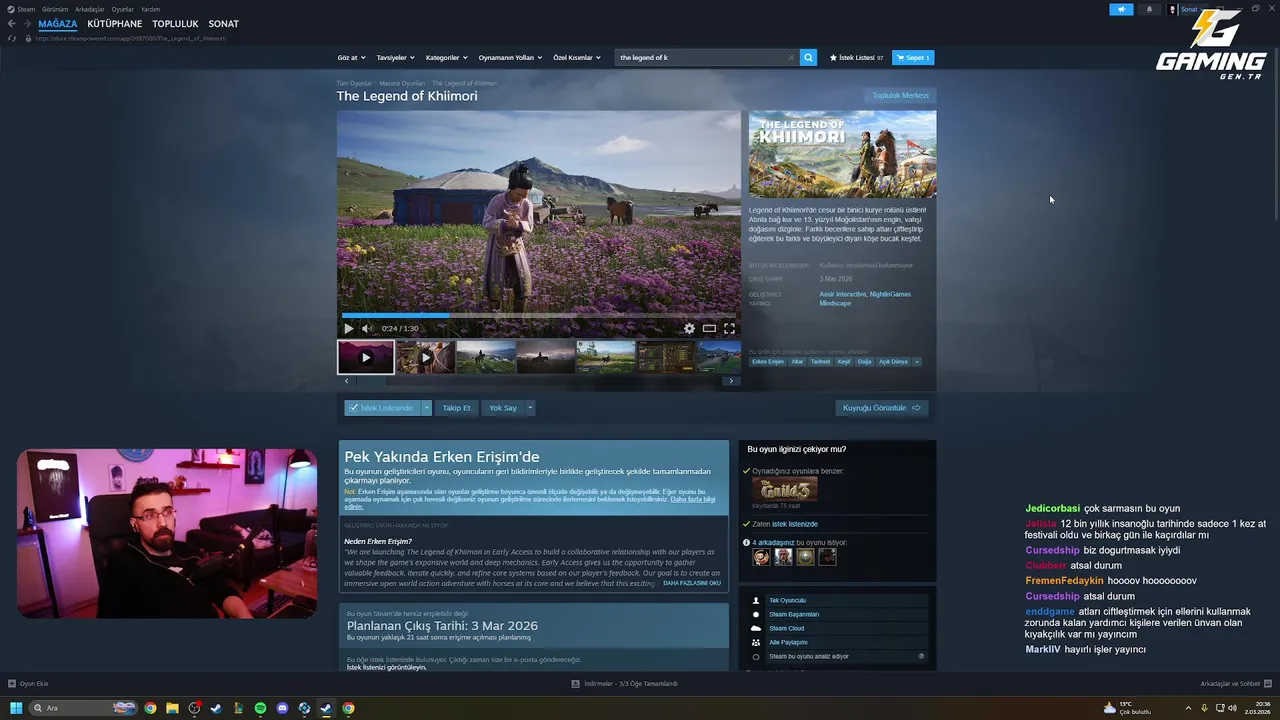Switch to the KÜTÜPHANE tab
The height and width of the screenshot is (720, 1280).
115,23
